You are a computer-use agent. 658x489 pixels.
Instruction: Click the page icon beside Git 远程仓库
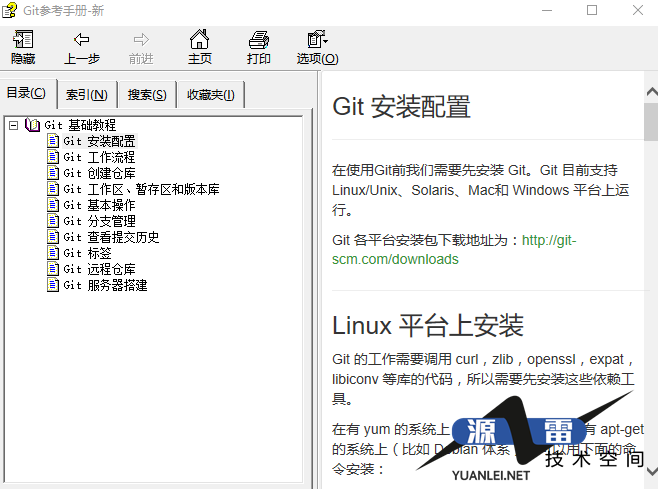pyautogui.click(x=53, y=269)
